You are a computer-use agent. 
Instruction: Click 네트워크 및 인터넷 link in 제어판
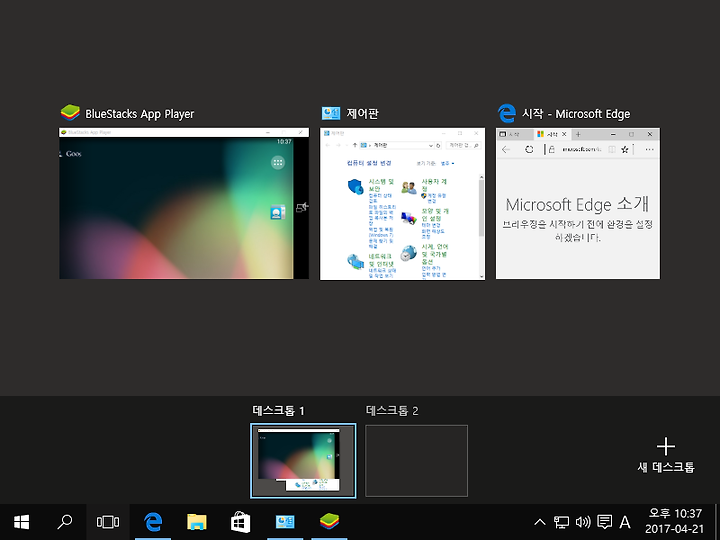click(381, 260)
